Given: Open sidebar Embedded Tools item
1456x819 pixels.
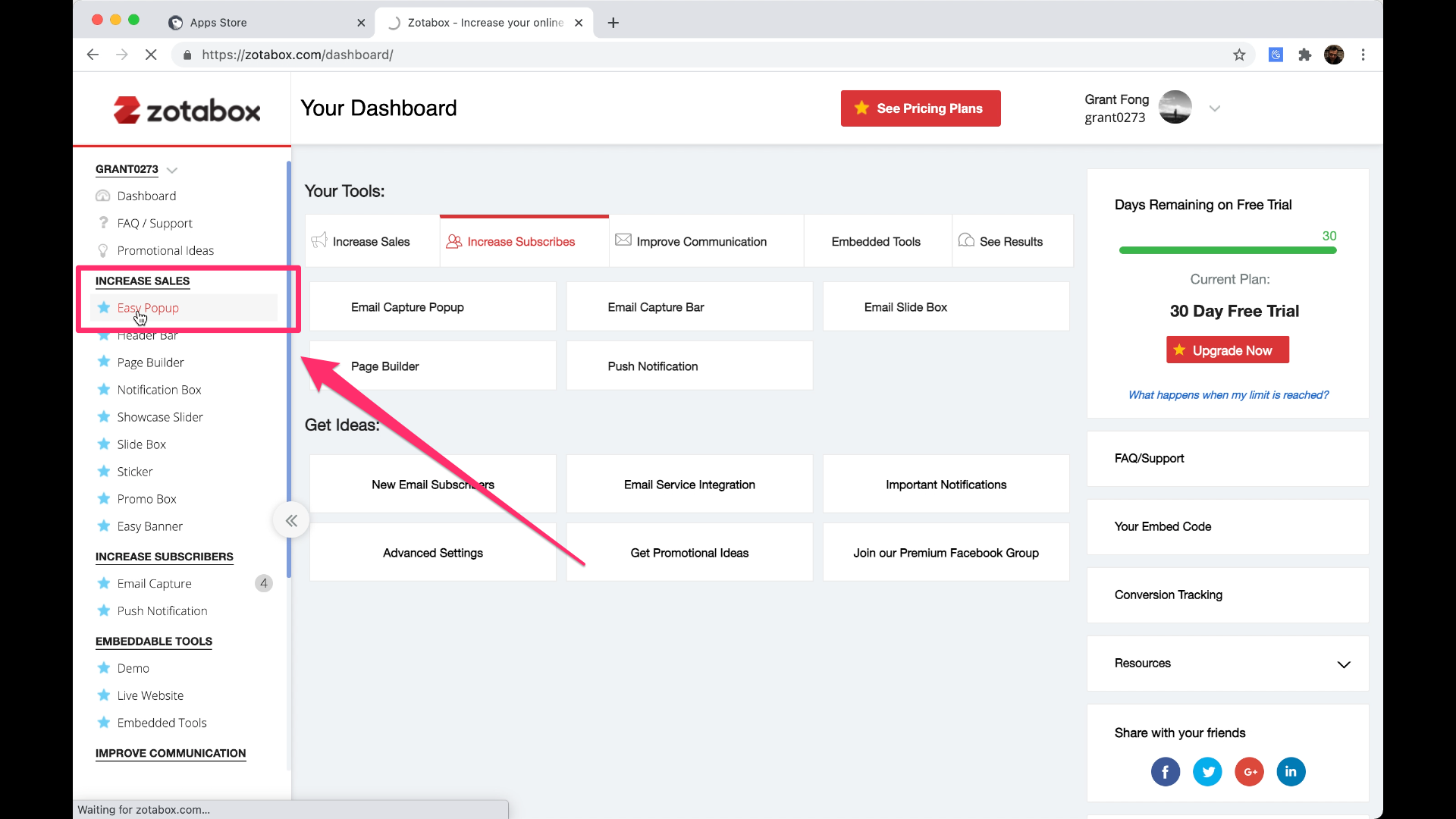Looking at the screenshot, I should tap(162, 723).
